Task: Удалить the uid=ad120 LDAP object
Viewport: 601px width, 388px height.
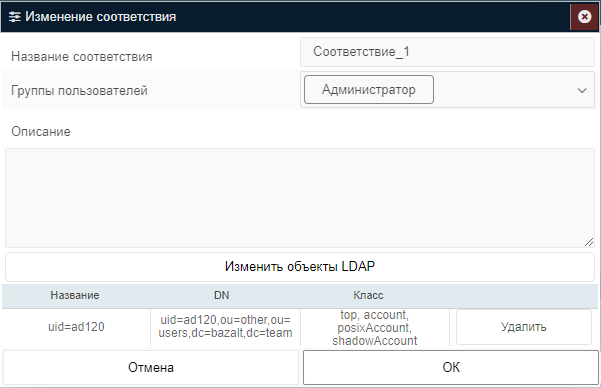Action: point(524,327)
